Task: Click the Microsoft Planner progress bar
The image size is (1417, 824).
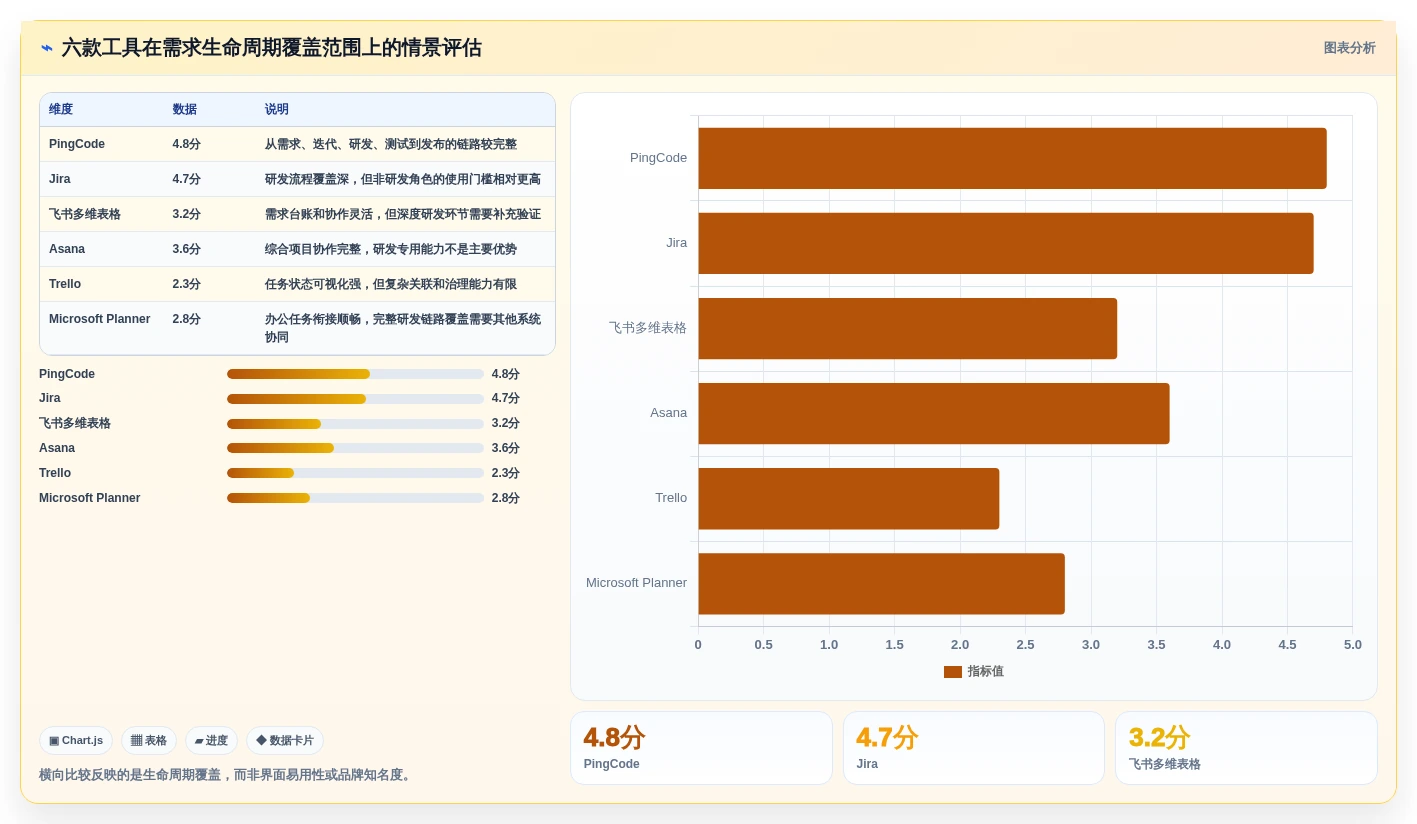Action: [355, 498]
